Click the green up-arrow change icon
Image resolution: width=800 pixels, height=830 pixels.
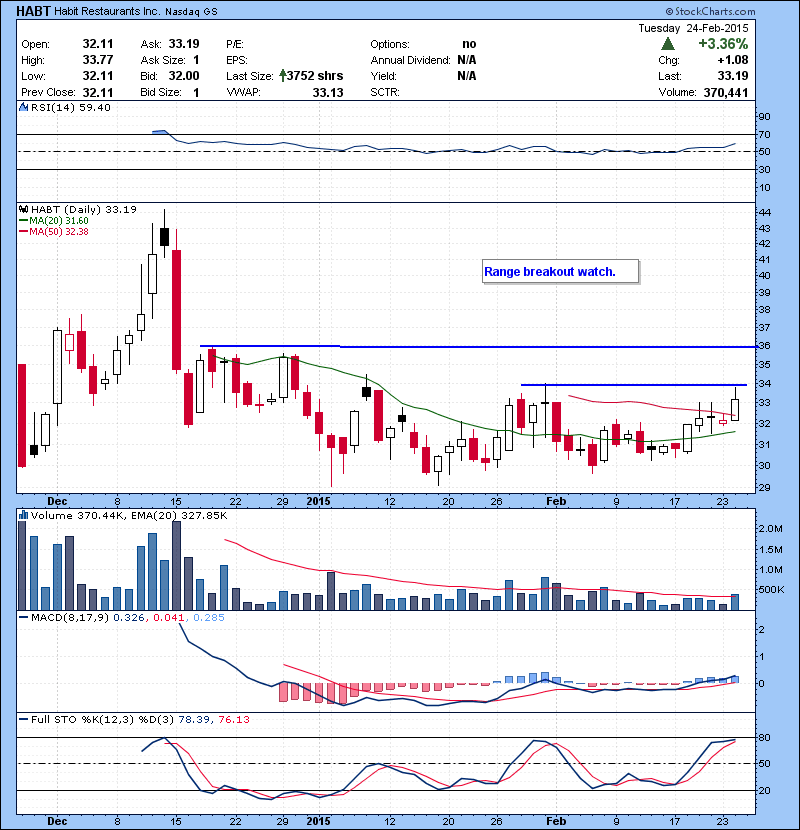tap(668, 44)
